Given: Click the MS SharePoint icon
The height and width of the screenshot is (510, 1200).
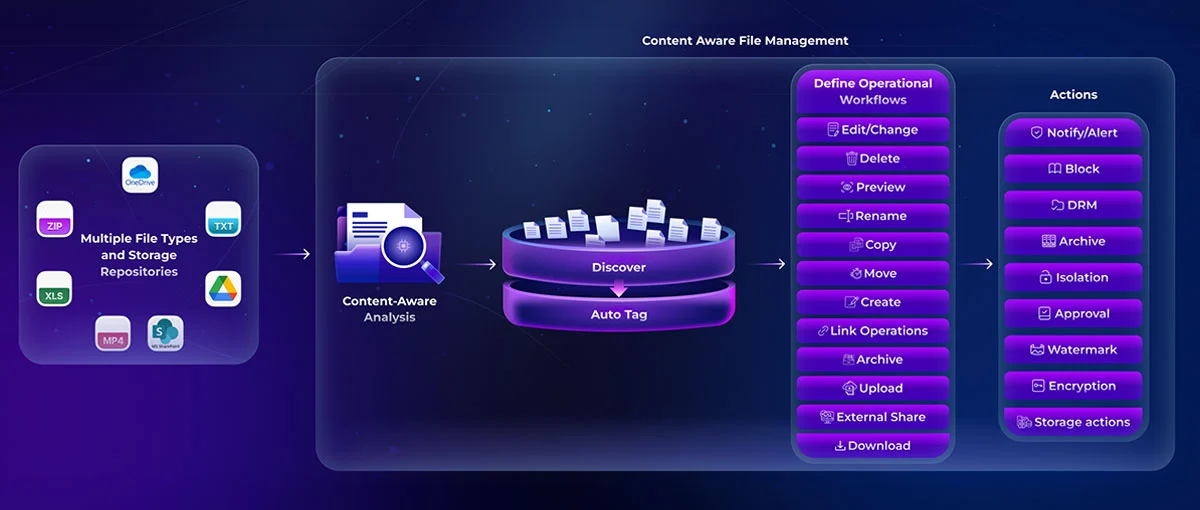Looking at the screenshot, I should [x=166, y=334].
